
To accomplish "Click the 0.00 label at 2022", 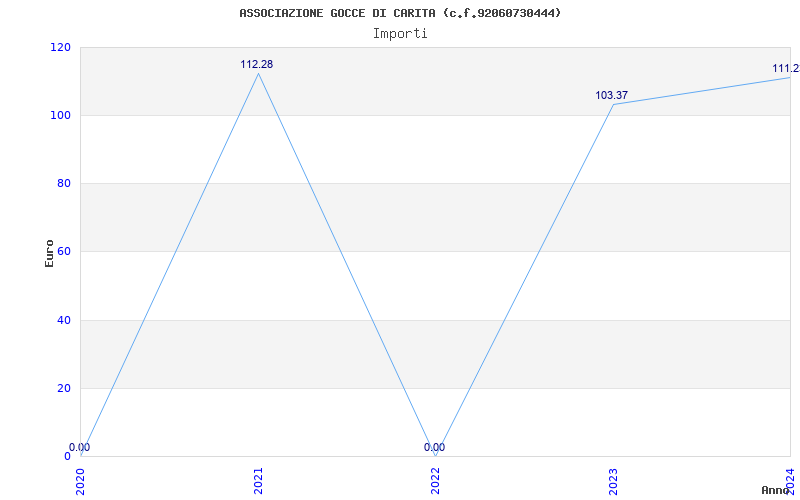I will pyautogui.click(x=434, y=447).
